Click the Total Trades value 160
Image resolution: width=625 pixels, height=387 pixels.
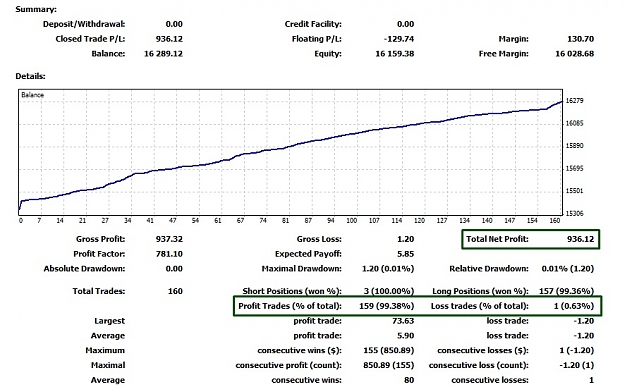click(x=175, y=291)
